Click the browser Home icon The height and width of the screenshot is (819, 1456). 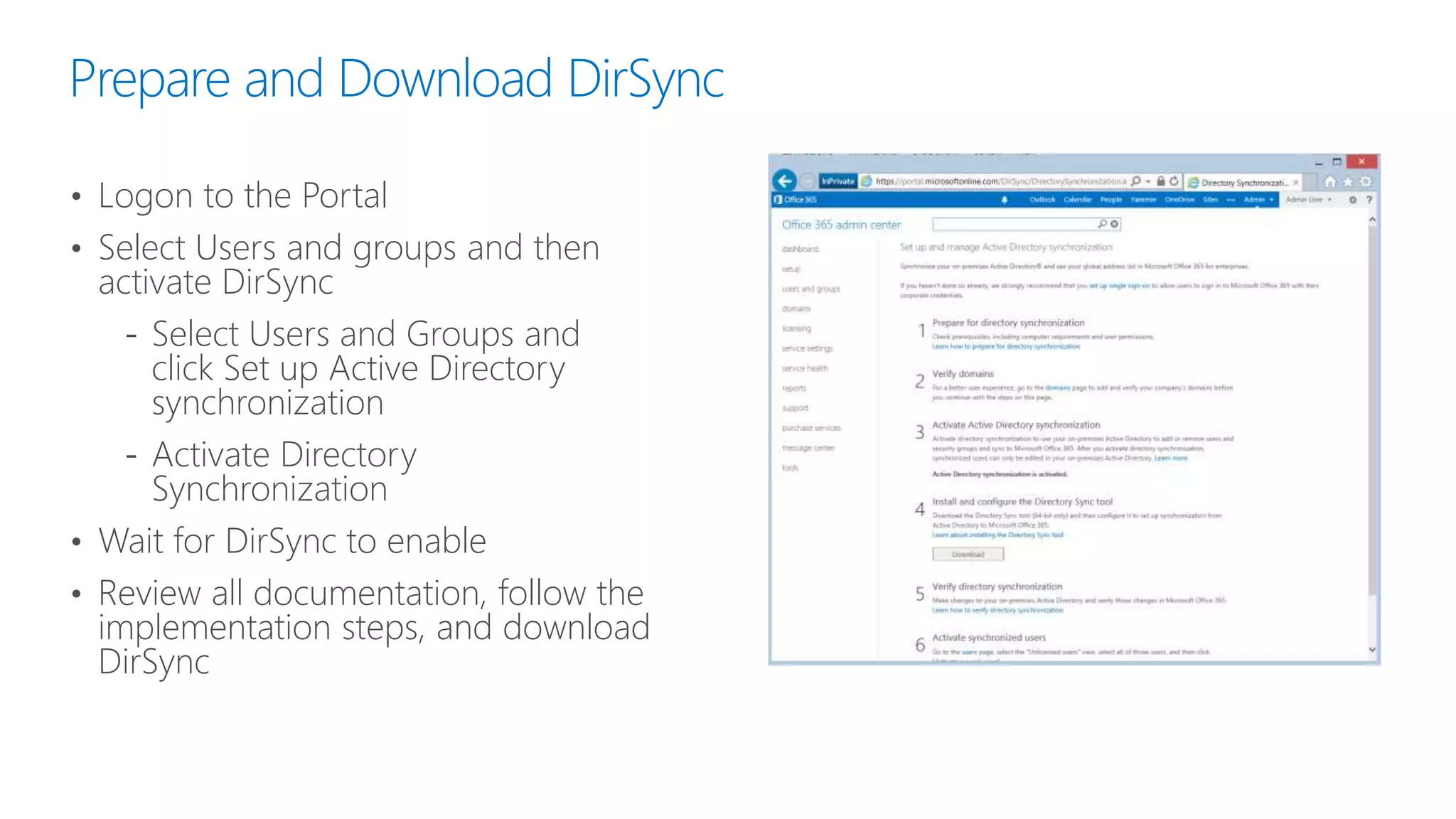click(x=1330, y=182)
